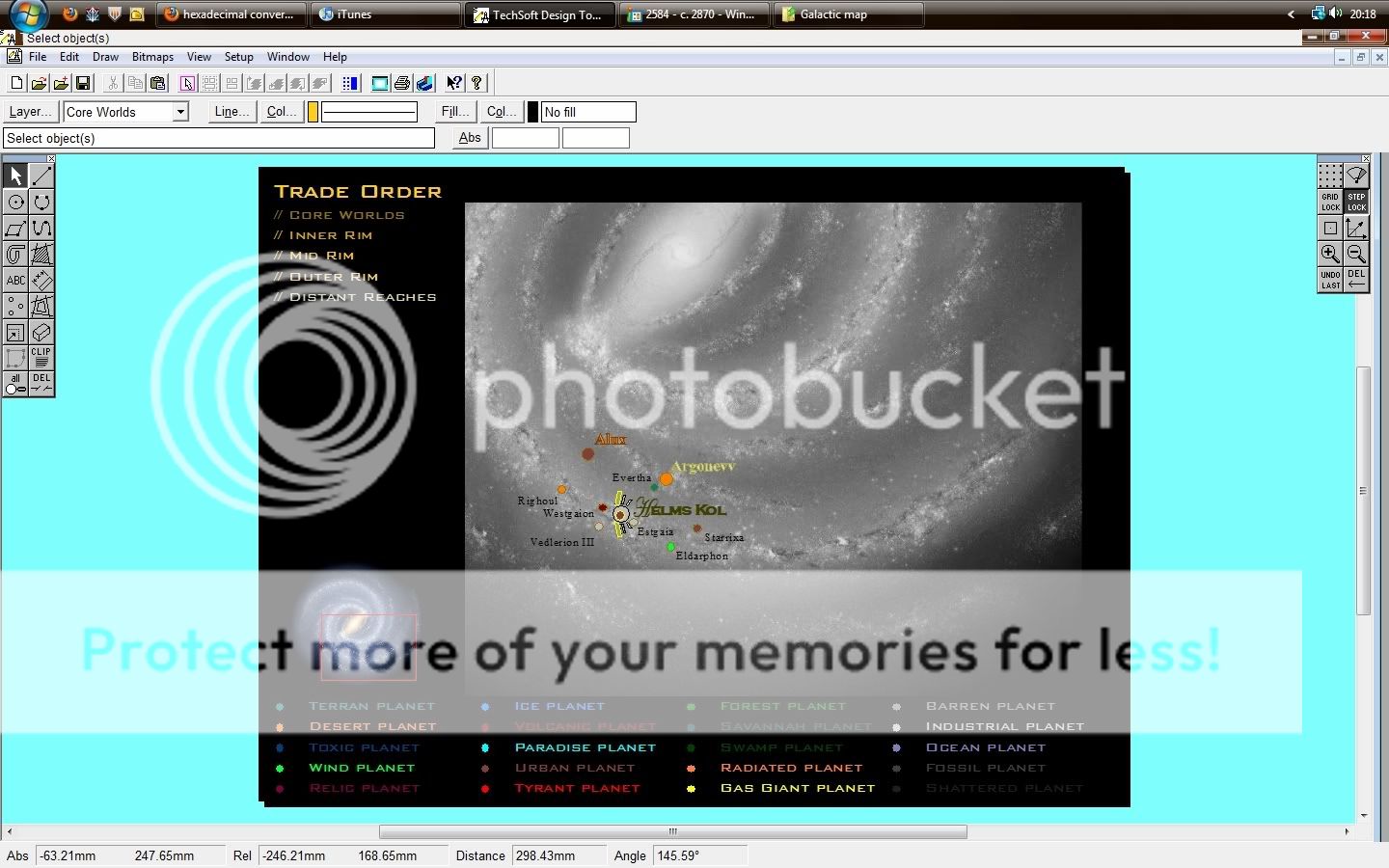Click the Line... button
Viewport: 1389px width, 868px height.
coord(232,112)
